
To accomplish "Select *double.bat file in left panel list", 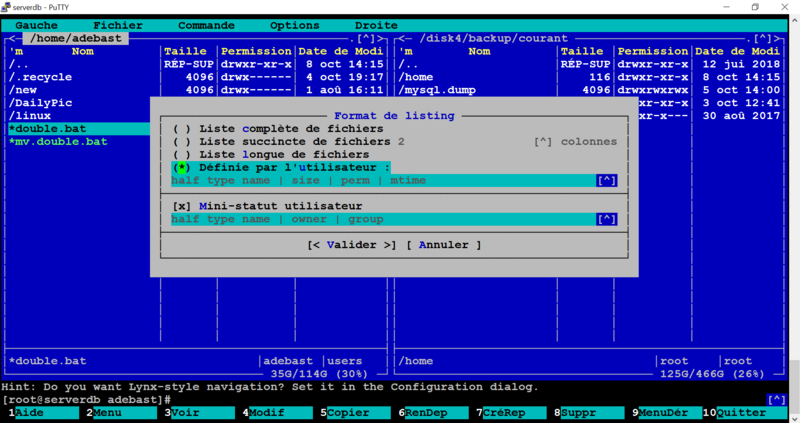I will click(x=79, y=129).
